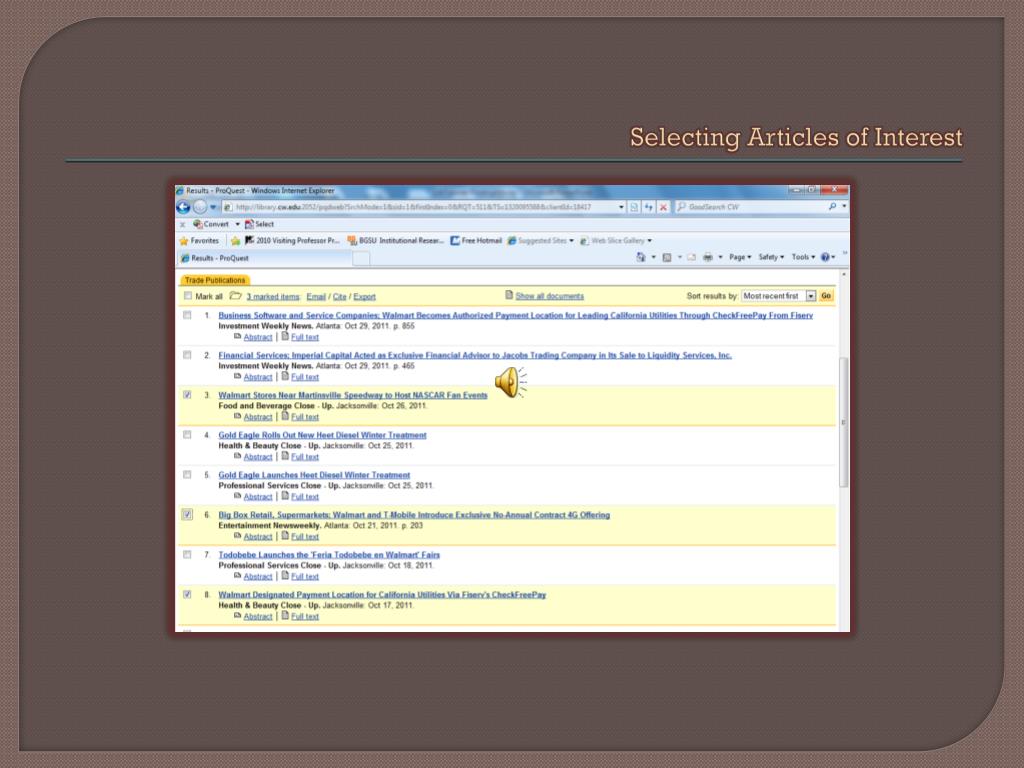Image resolution: width=1024 pixels, height=768 pixels.
Task: Click the Full text page icon for result 3
Action: [285, 416]
